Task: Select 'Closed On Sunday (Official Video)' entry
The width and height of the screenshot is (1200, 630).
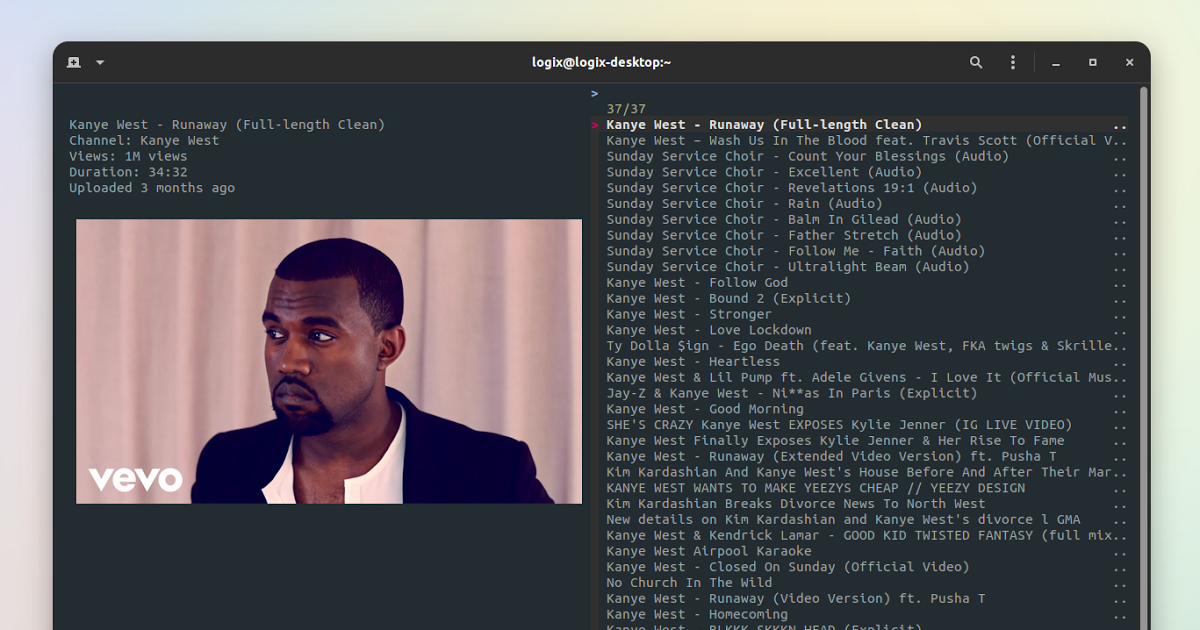Action: coord(866,567)
